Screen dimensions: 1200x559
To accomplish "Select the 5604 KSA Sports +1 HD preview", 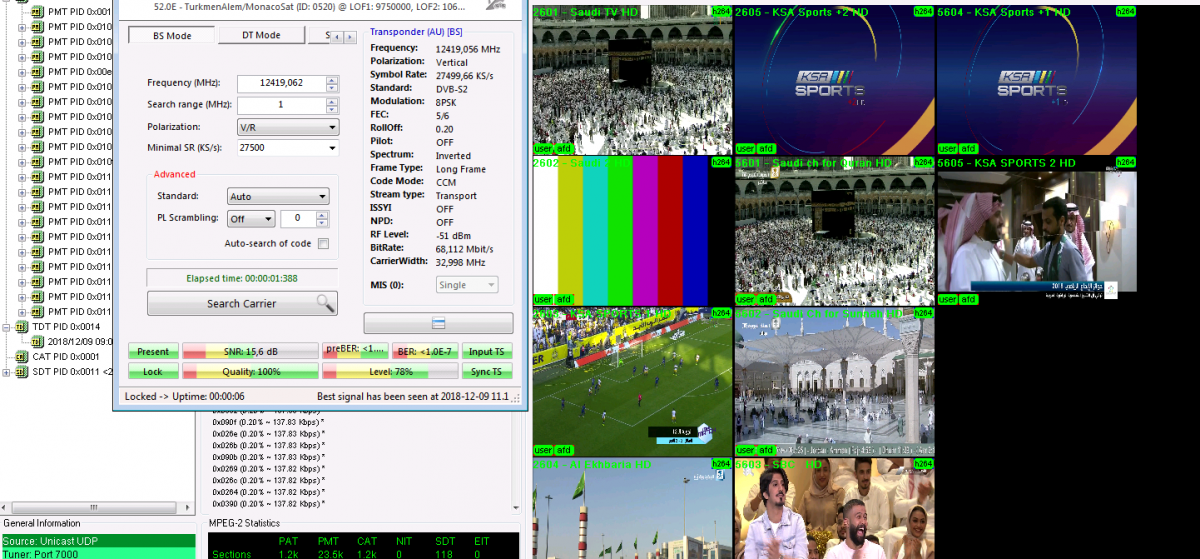I will (x=1037, y=80).
